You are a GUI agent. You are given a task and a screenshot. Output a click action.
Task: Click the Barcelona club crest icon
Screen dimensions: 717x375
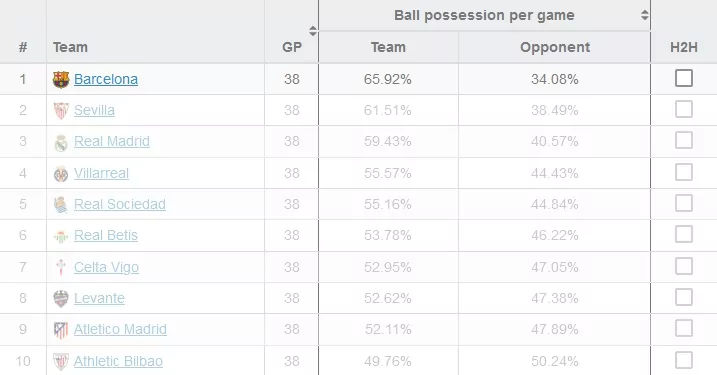(x=61, y=80)
